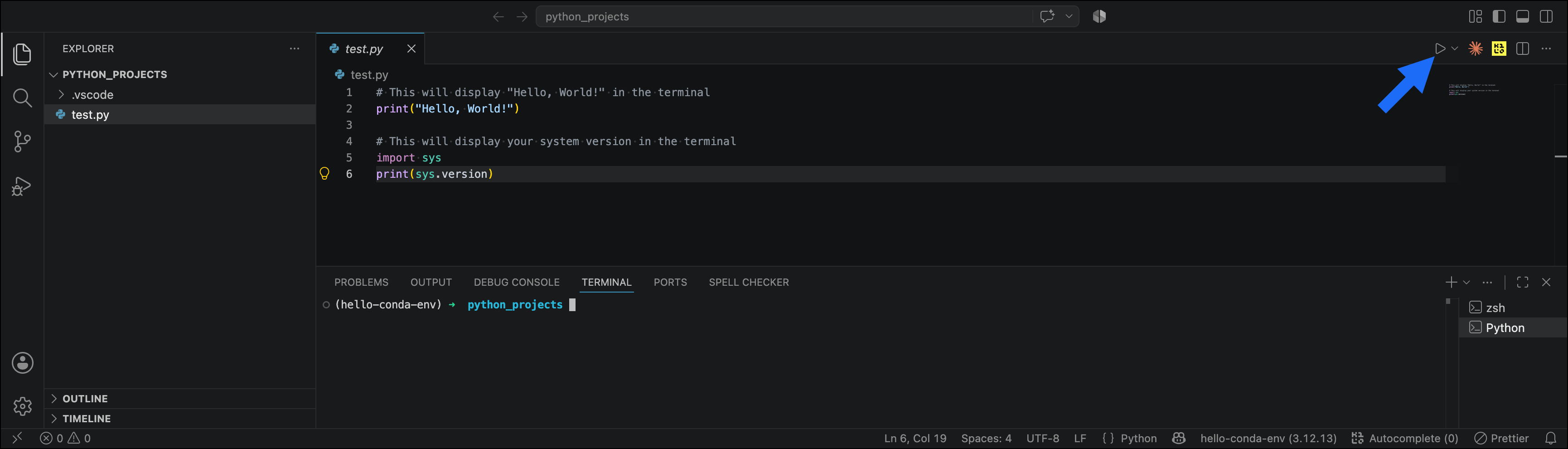Go forward with the right arrow
1568x449 pixels.
(522, 16)
